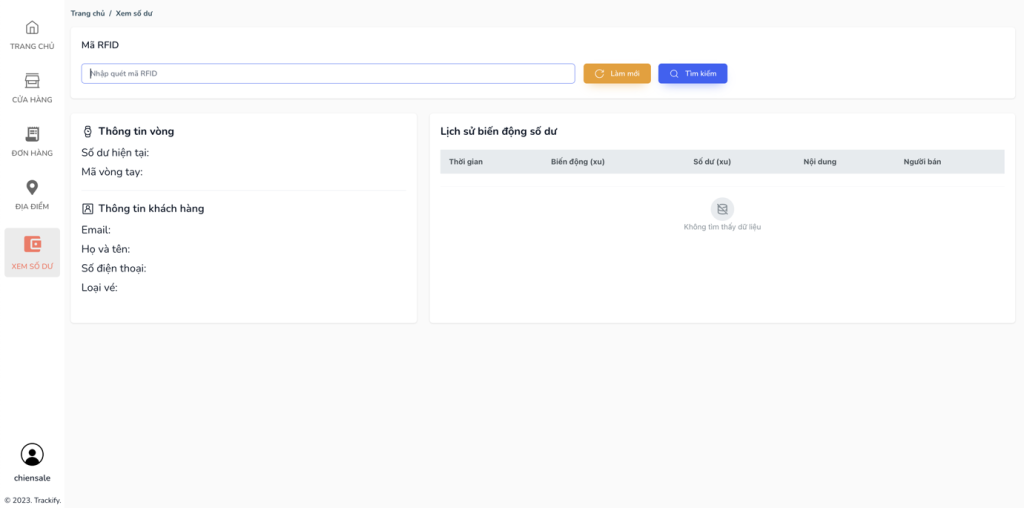Click the magnifier icon in Tìm kiếm button
Viewport: 1024px width, 508px height.
pos(674,74)
